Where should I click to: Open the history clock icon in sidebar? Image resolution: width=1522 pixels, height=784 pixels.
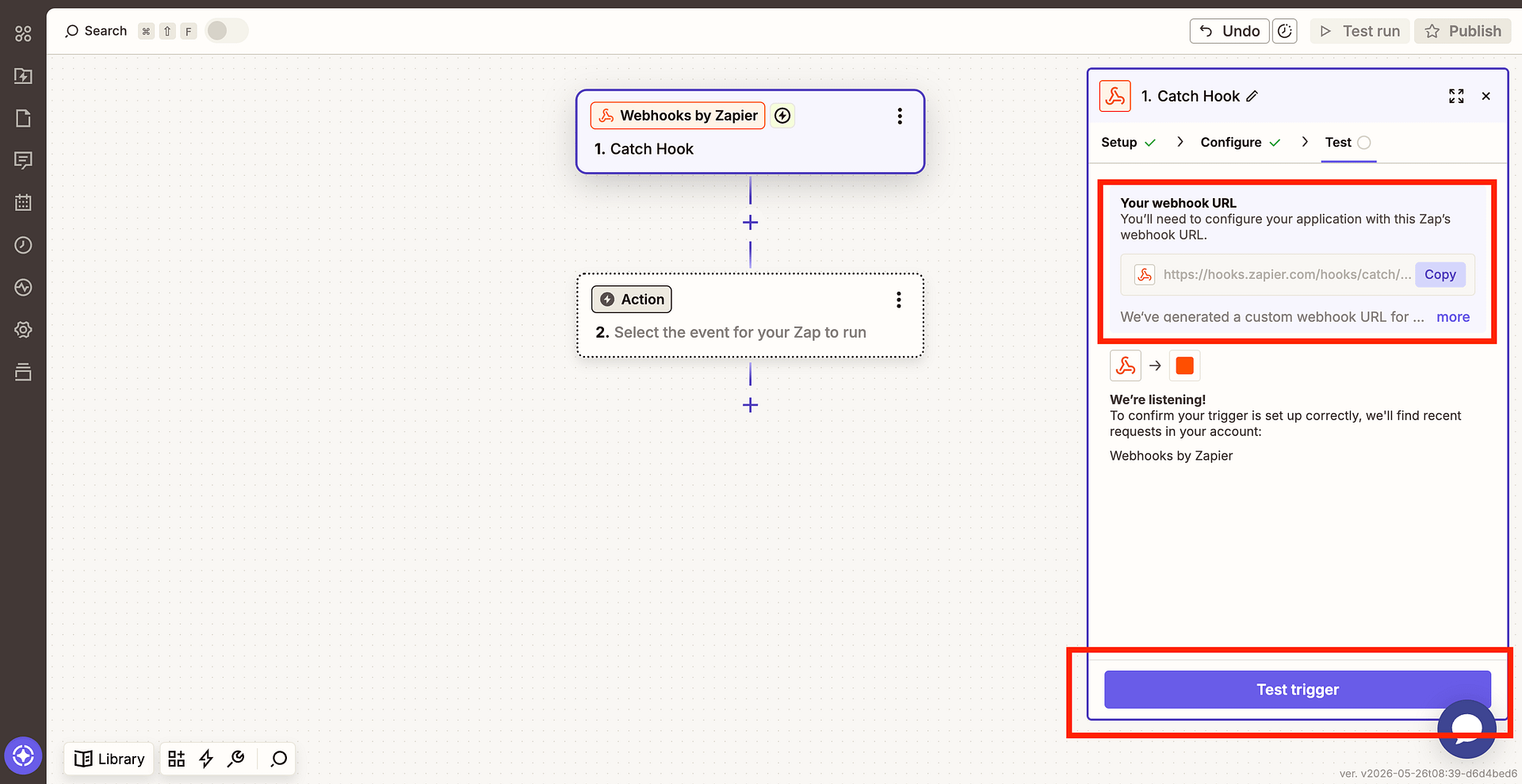[23, 245]
